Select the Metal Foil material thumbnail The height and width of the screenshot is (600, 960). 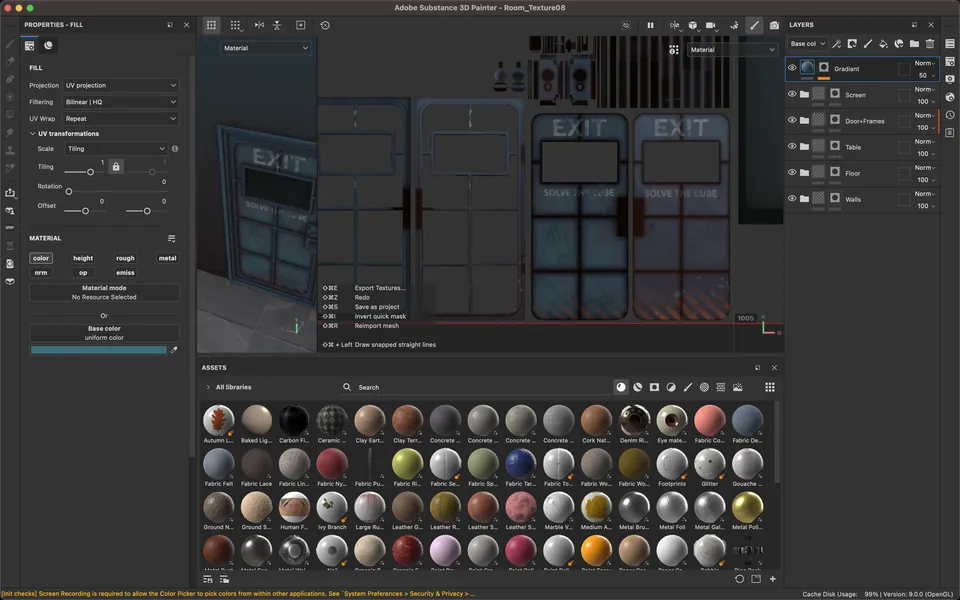672,507
